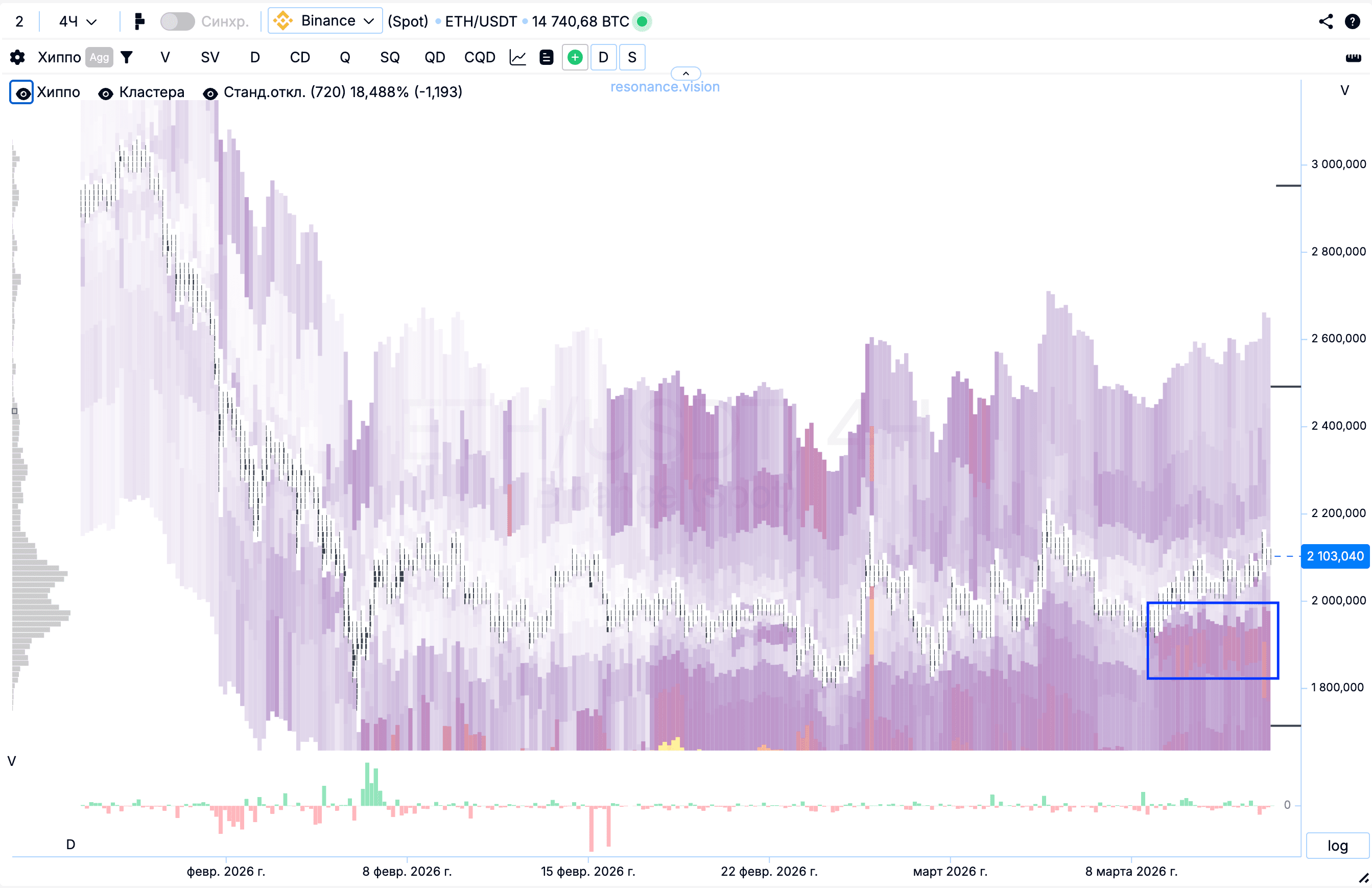The height and width of the screenshot is (888, 1372).
Task: Collapse toolbar using the chevron-up handle
Action: (x=685, y=73)
